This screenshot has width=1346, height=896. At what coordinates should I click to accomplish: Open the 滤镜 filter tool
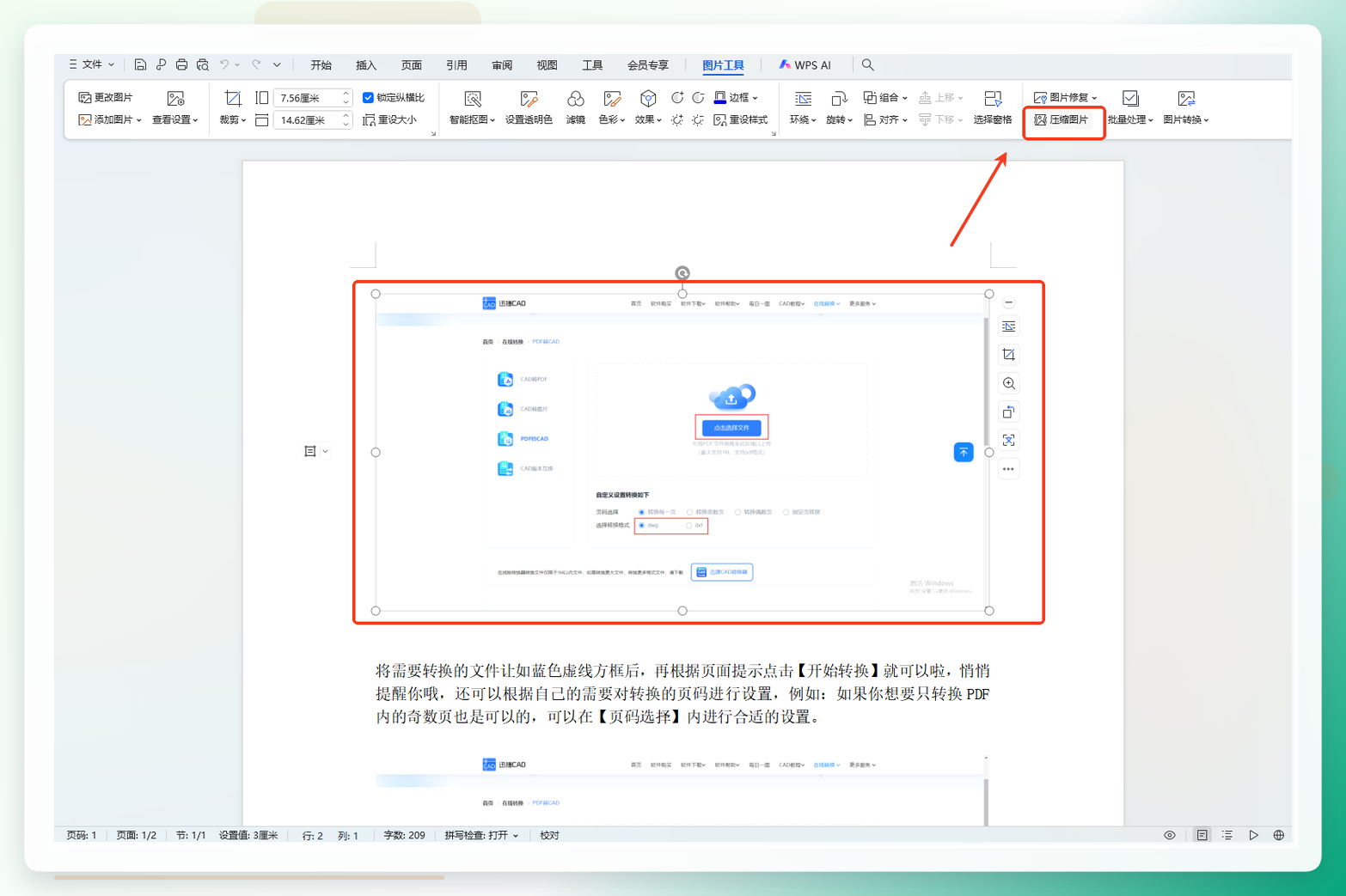coord(576,108)
